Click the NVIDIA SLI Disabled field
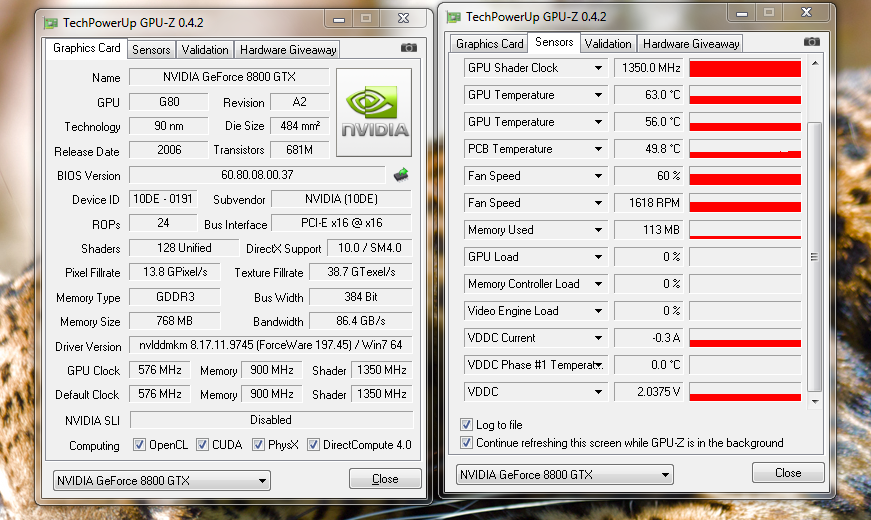This screenshot has width=871, height=520. [271, 420]
